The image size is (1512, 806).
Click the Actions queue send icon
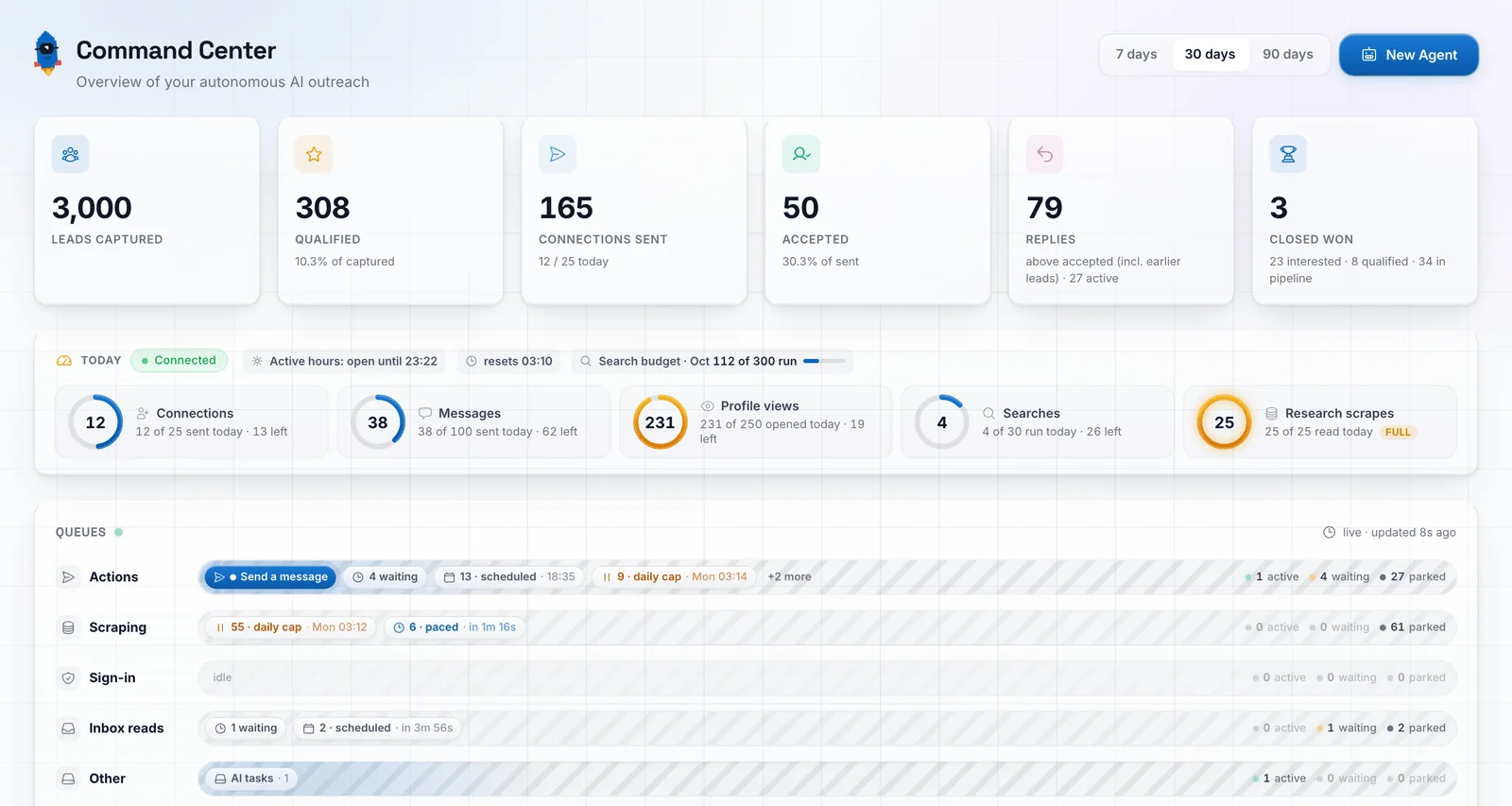(x=68, y=577)
